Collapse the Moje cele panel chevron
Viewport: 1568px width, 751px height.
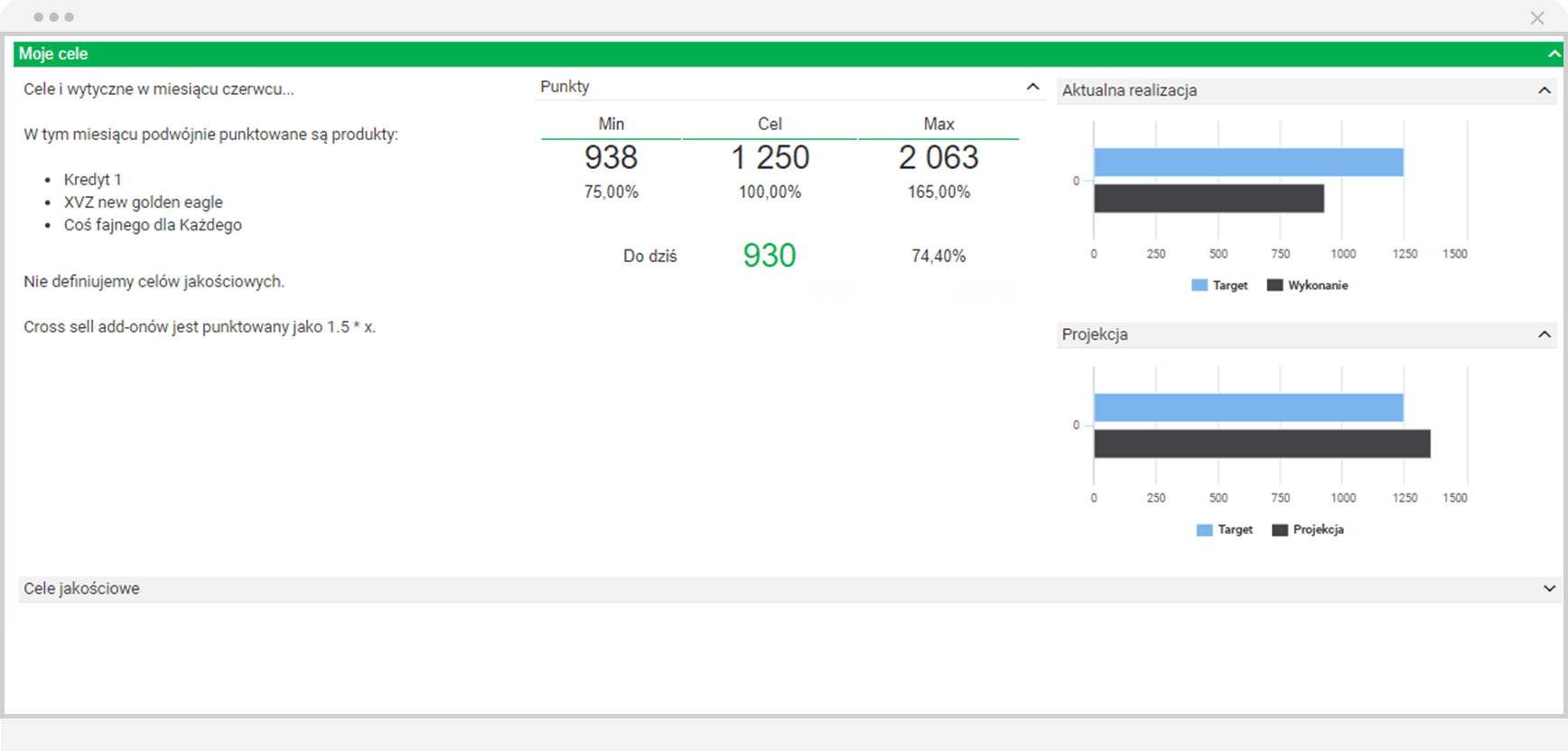tap(1554, 54)
